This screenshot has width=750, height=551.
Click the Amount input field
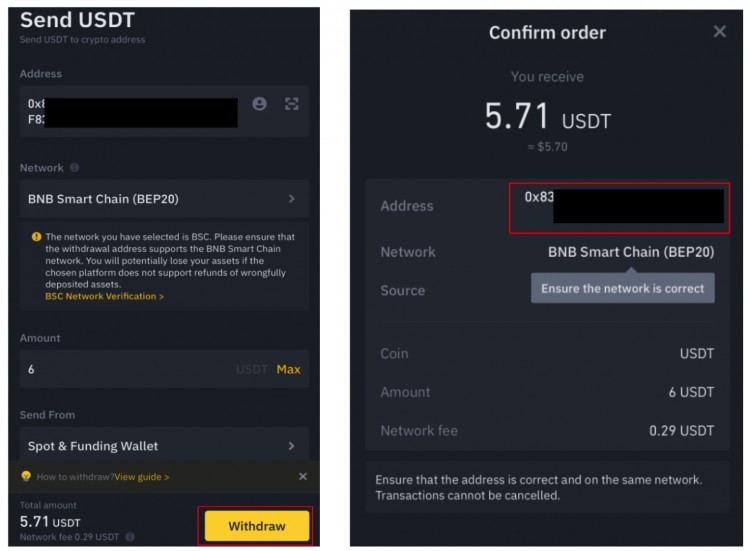[x=164, y=369]
